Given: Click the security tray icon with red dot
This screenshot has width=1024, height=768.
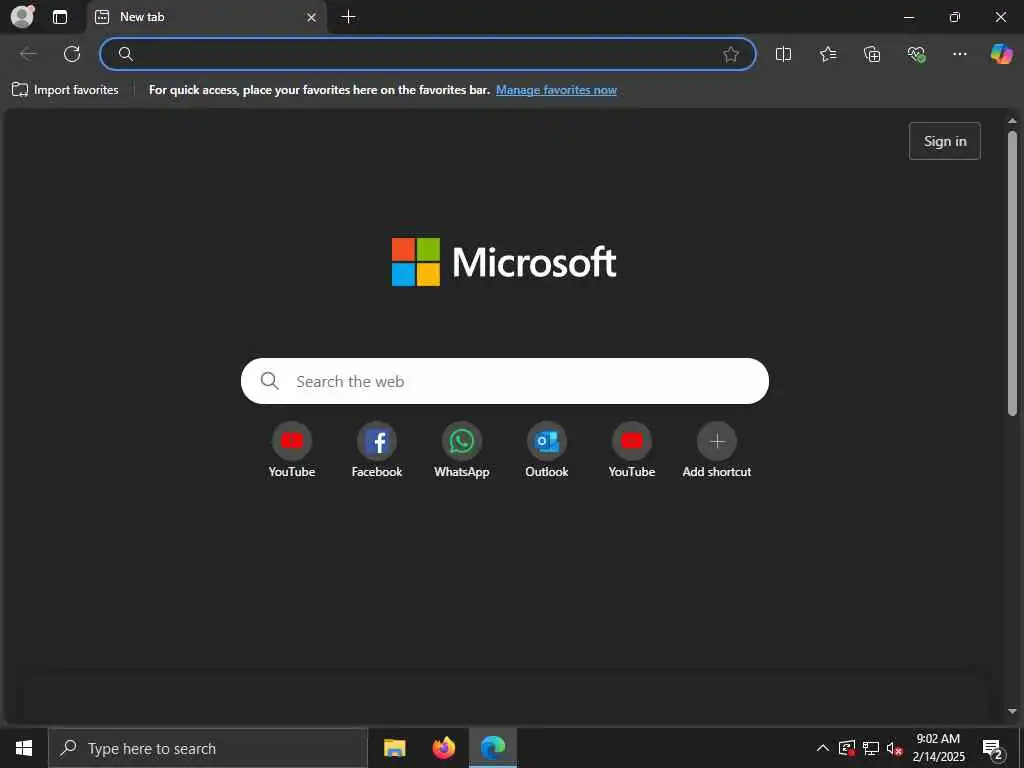Looking at the screenshot, I should [847, 748].
